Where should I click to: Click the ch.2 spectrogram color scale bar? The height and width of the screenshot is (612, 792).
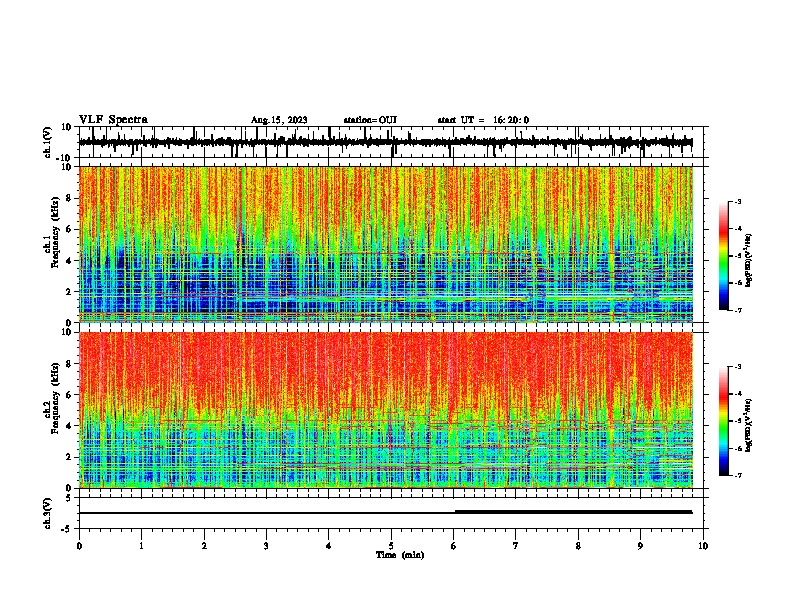[x=723, y=421]
